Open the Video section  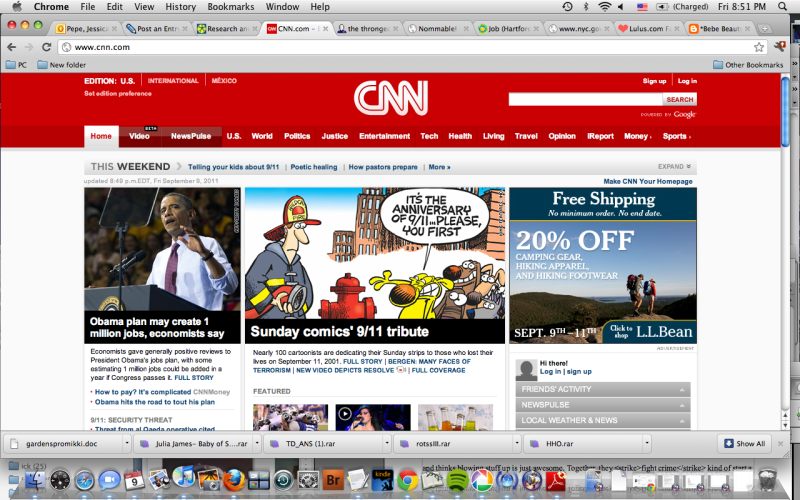139,136
